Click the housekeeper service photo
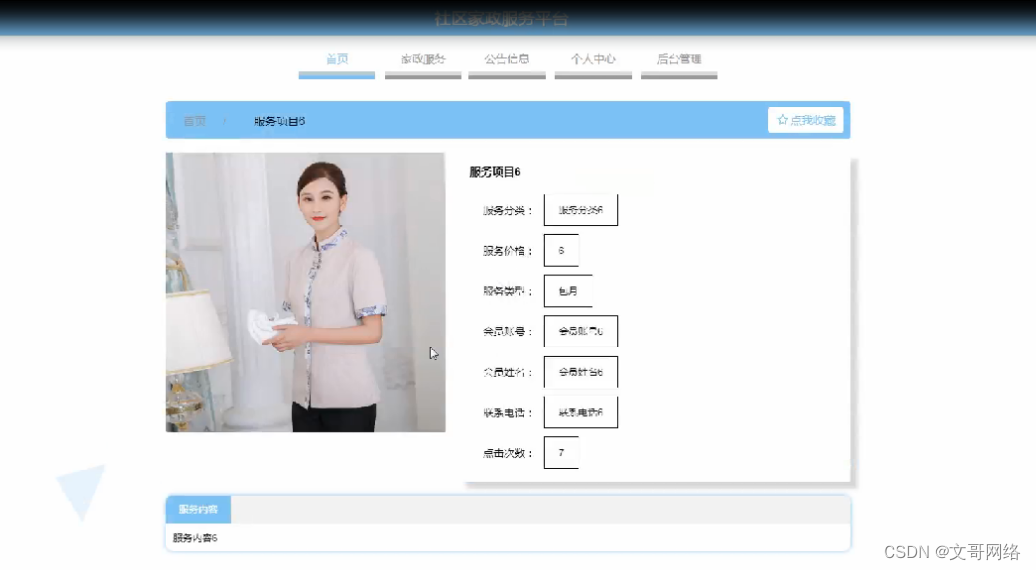Screen dimensions: 1036x570 pyautogui.click(x=305, y=293)
